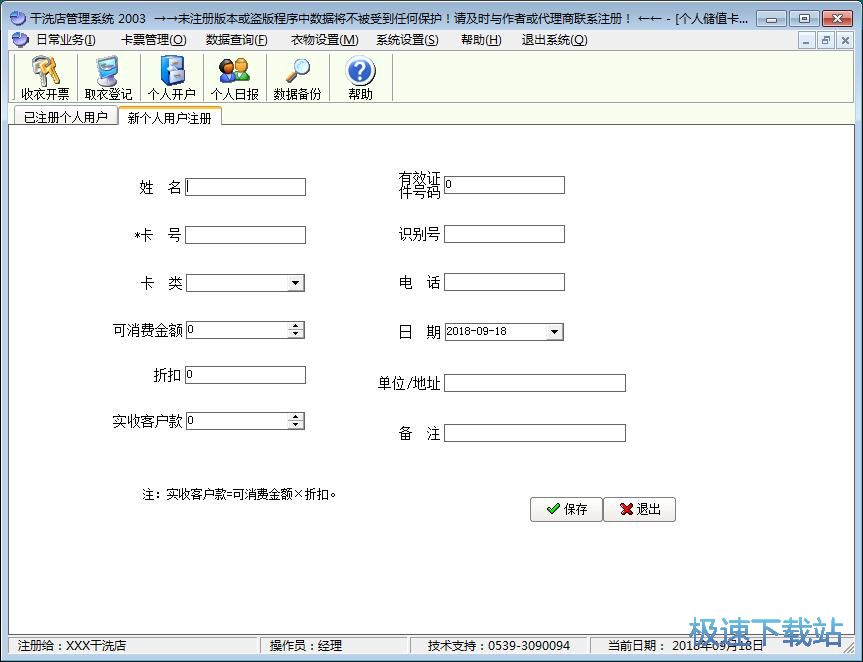Image resolution: width=863 pixels, height=662 pixels.
Task: Click the note text 注：实收客户款=可消费金额×折扣
Action: [x=239, y=494]
